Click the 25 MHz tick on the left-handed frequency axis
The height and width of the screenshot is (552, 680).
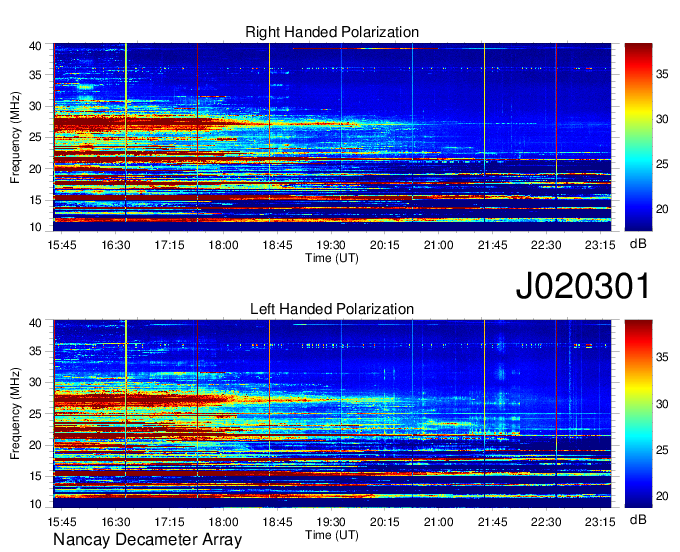pyautogui.click(x=36, y=414)
